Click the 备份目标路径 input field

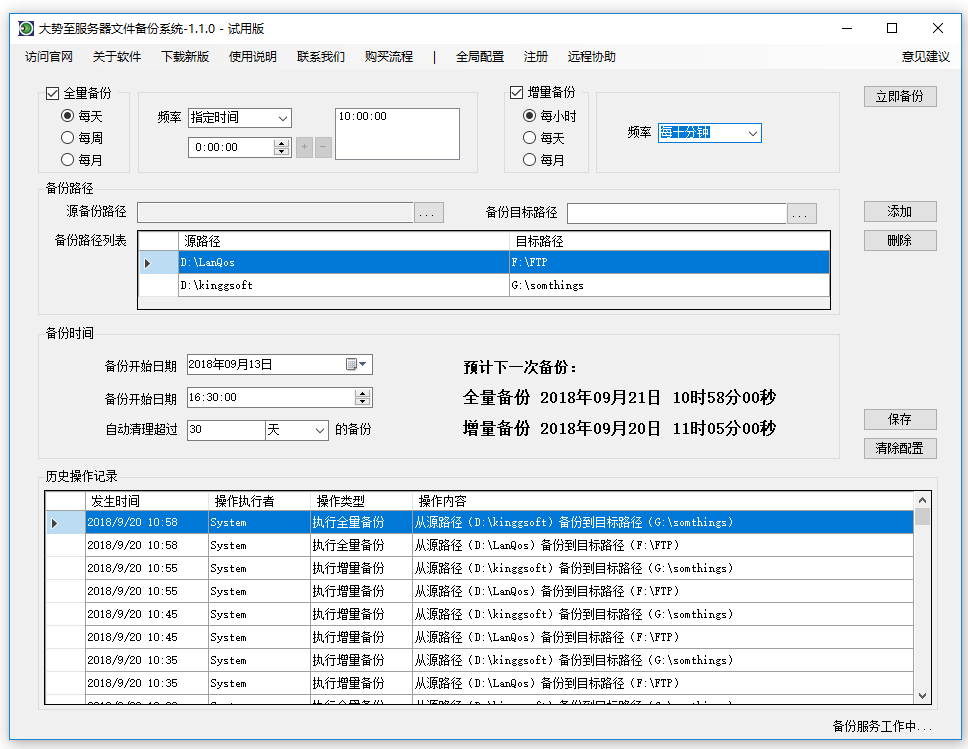tap(676, 213)
